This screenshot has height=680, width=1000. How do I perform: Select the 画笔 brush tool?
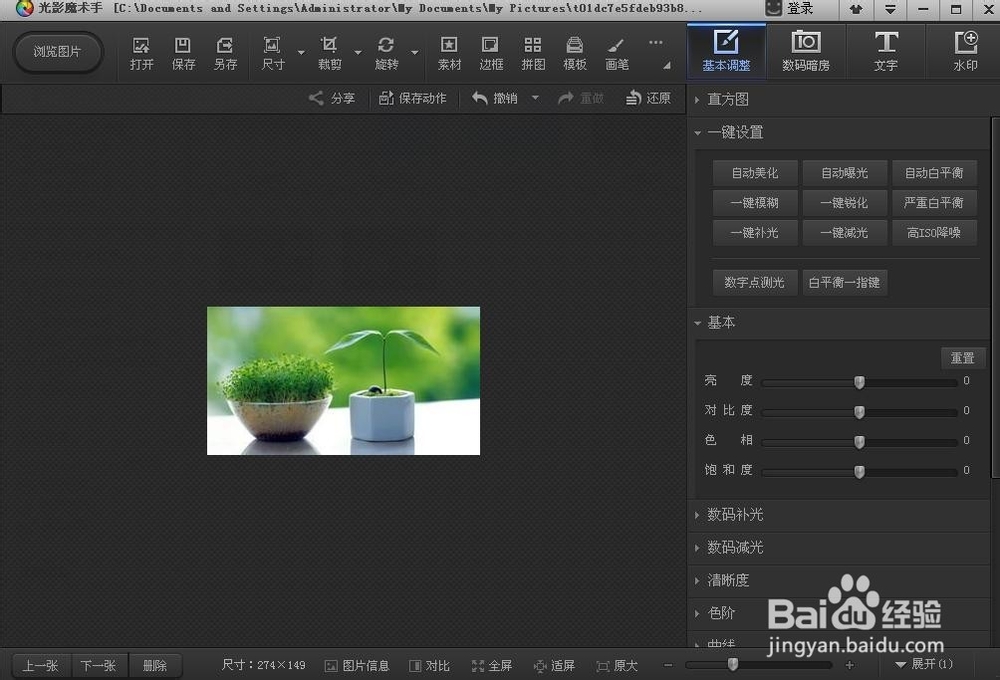pos(617,54)
